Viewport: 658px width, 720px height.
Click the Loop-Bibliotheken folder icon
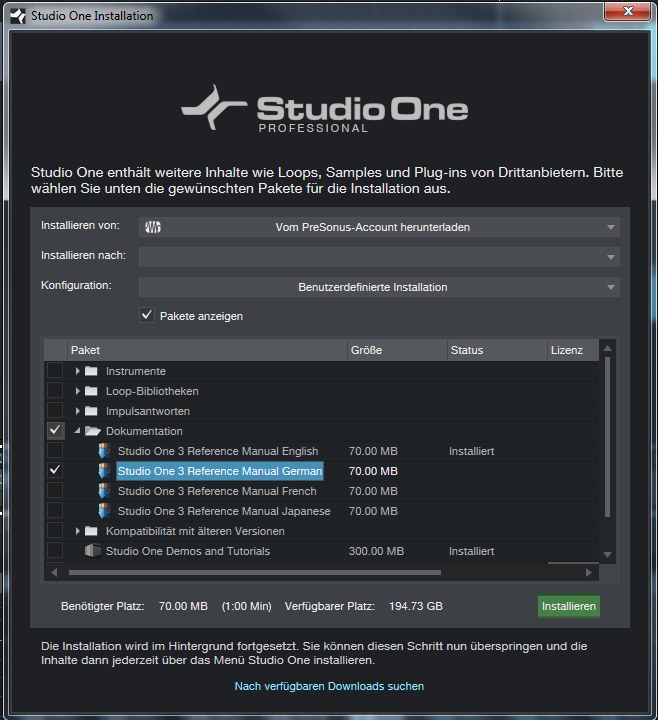91,391
